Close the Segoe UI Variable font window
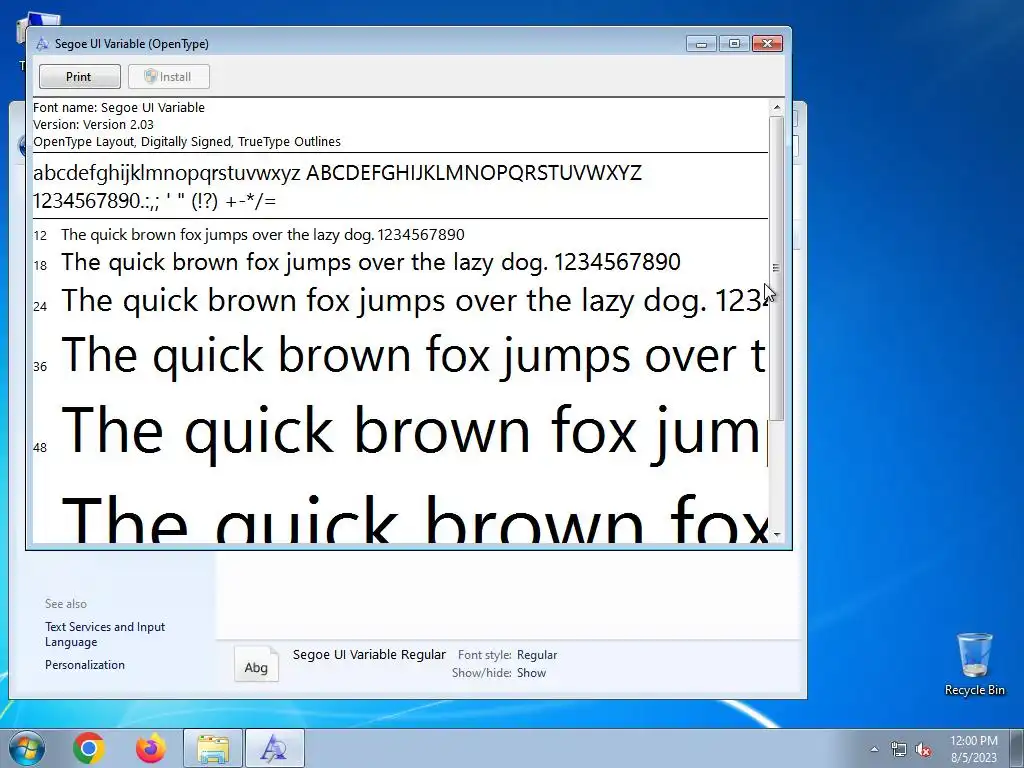The image size is (1024, 768). pyautogui.click(x=767, y=44)
